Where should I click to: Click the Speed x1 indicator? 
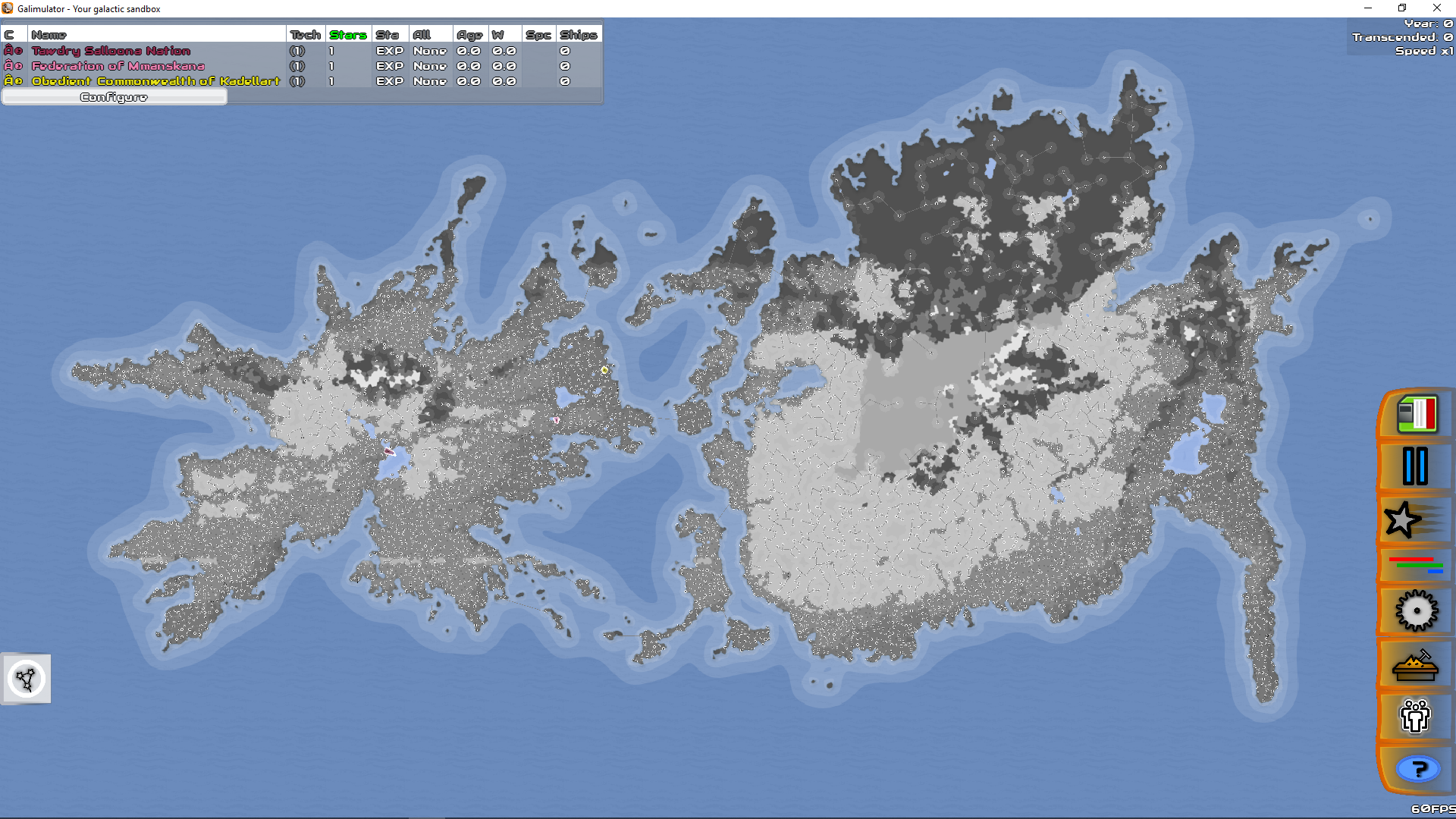(x=1423, y=51)
